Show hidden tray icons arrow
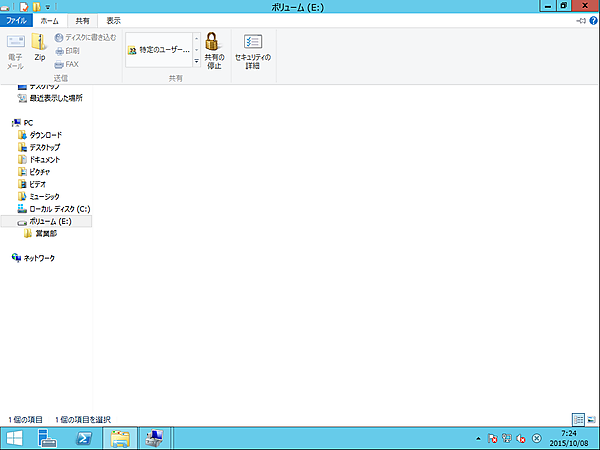The image size is (600, 450). click(478, 439)
